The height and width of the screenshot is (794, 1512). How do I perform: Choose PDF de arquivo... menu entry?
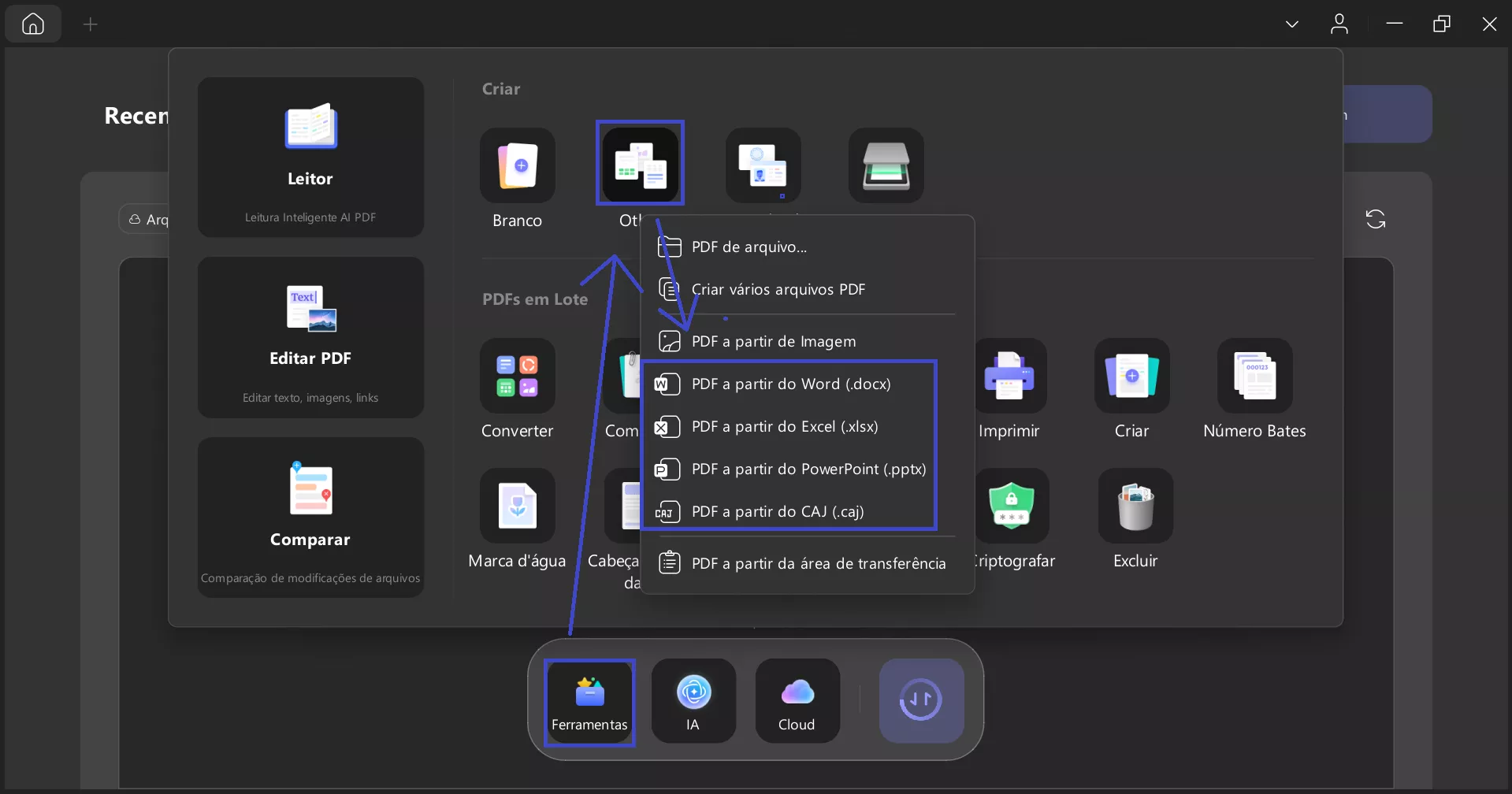click(x=808, y=247)
